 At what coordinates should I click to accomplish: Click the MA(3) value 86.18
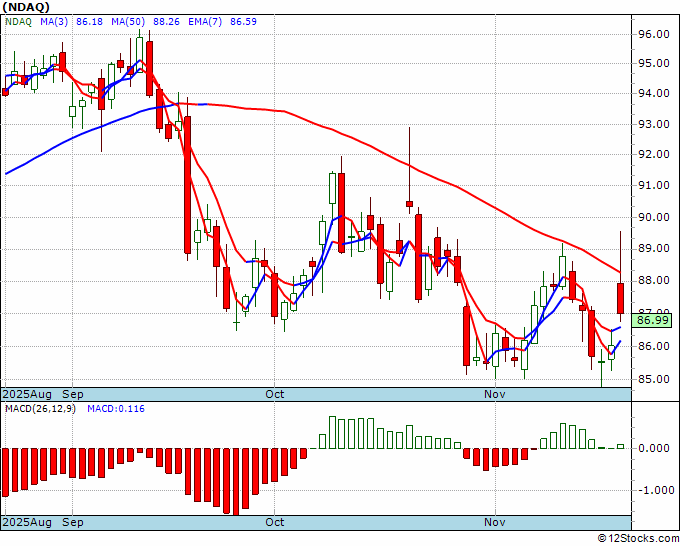(x=89, y=22)
